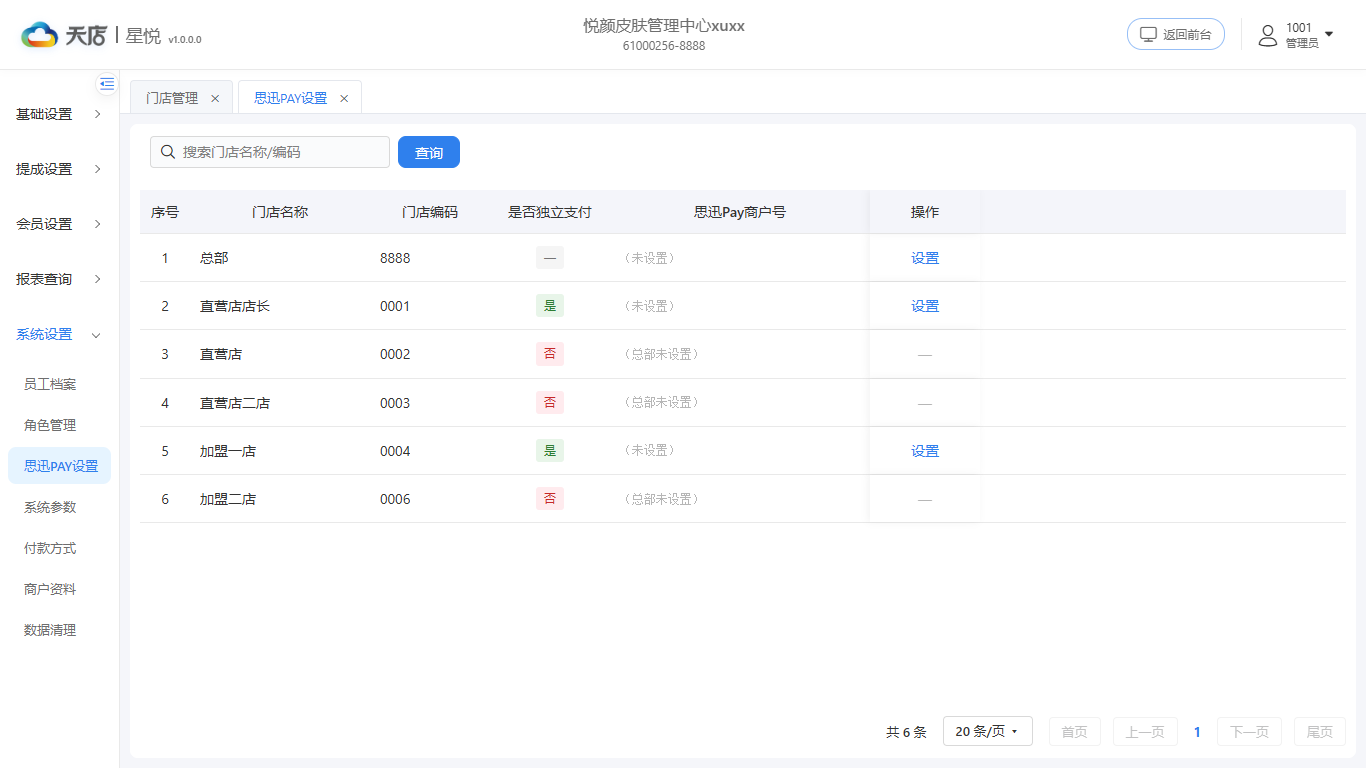Click store code 0002
Viewport: 1366px width, 768px height.
[395, 354]
